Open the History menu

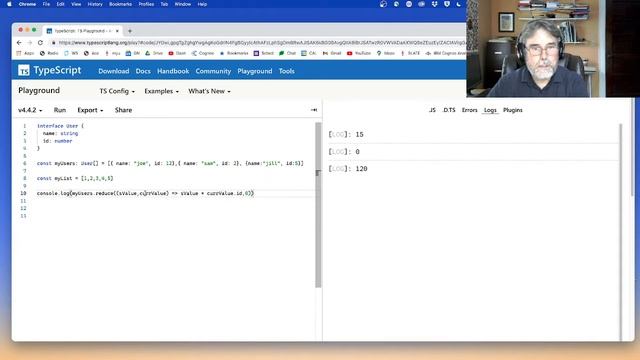coord(95,4)
